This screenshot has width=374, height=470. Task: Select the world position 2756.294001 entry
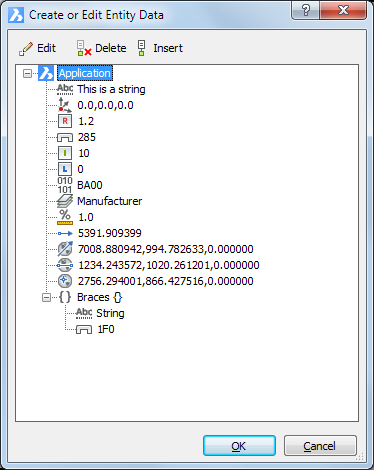pyautogui.click(x=166, y=281)
